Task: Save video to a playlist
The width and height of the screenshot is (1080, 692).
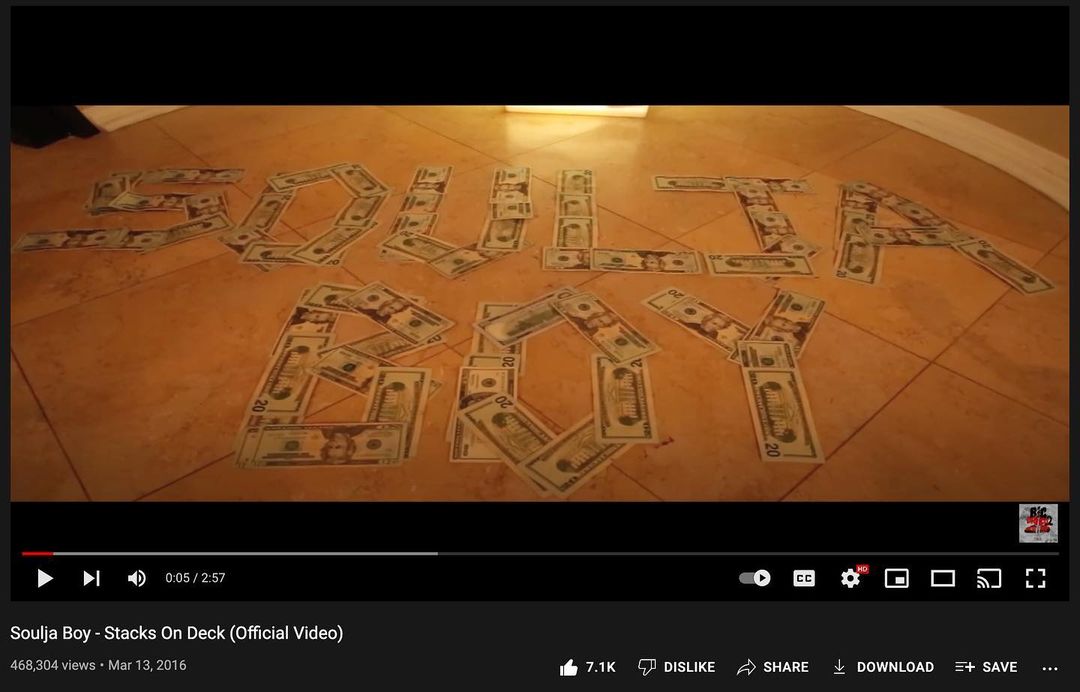Action: (986, 667)
